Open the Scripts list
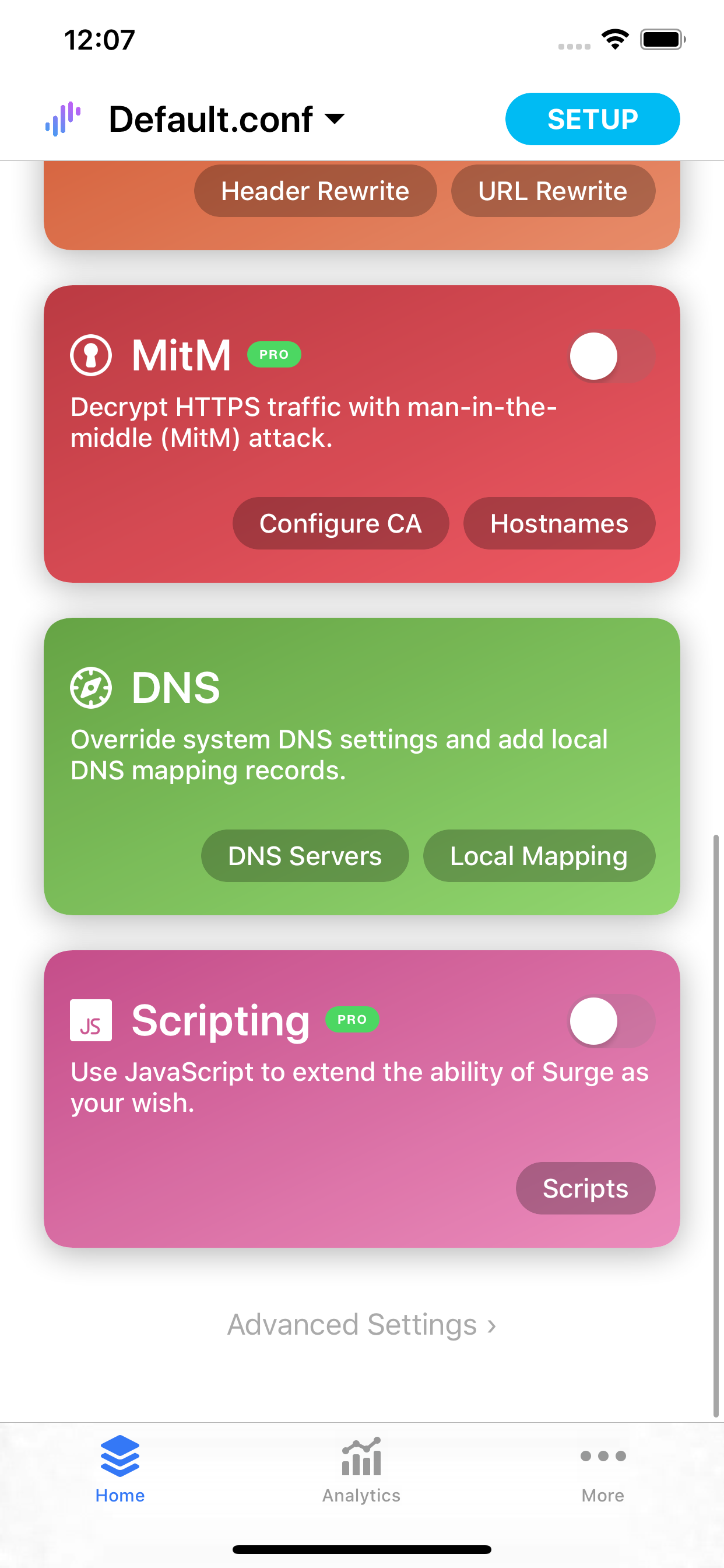The height and width of the screenshot is (1568, 724). (585, 1188)
